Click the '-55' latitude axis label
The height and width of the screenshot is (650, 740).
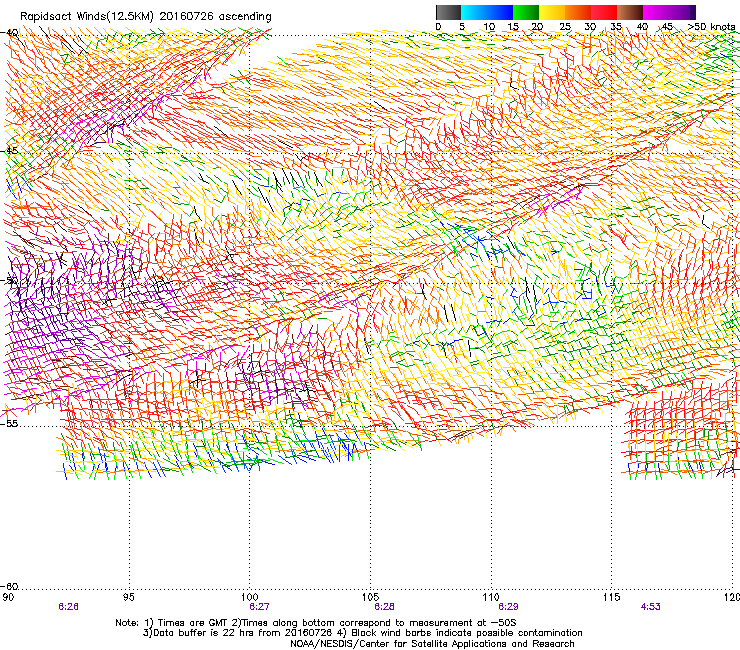pos(9,423)
